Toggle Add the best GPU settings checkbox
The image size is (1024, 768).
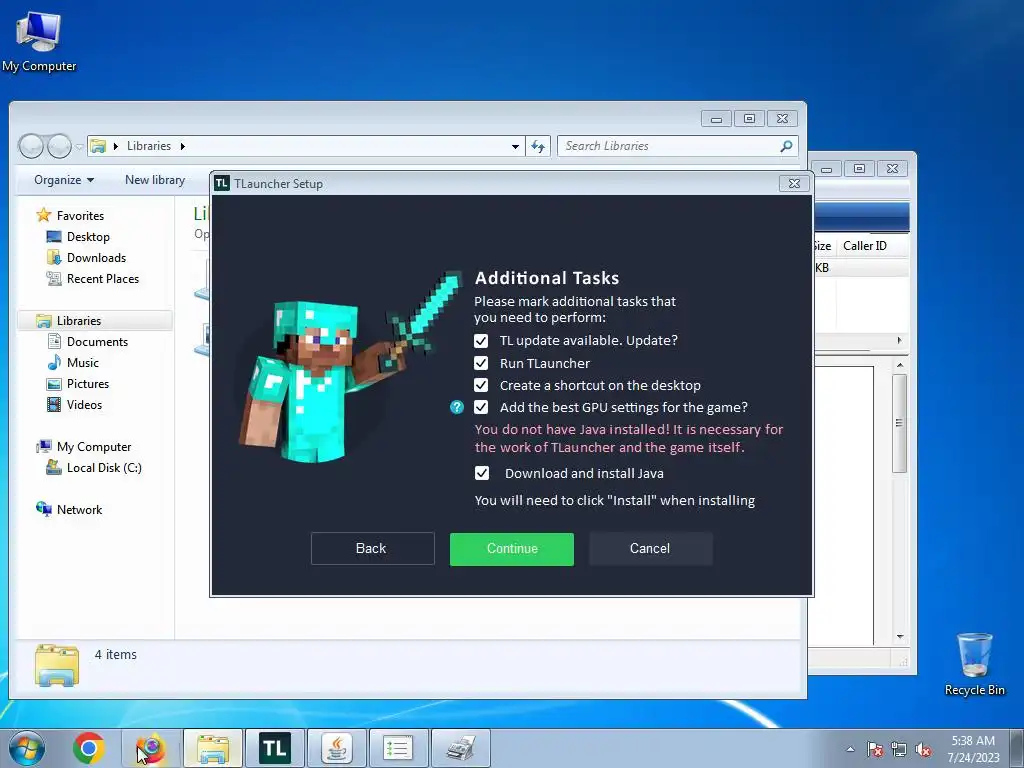coord(481,408)
